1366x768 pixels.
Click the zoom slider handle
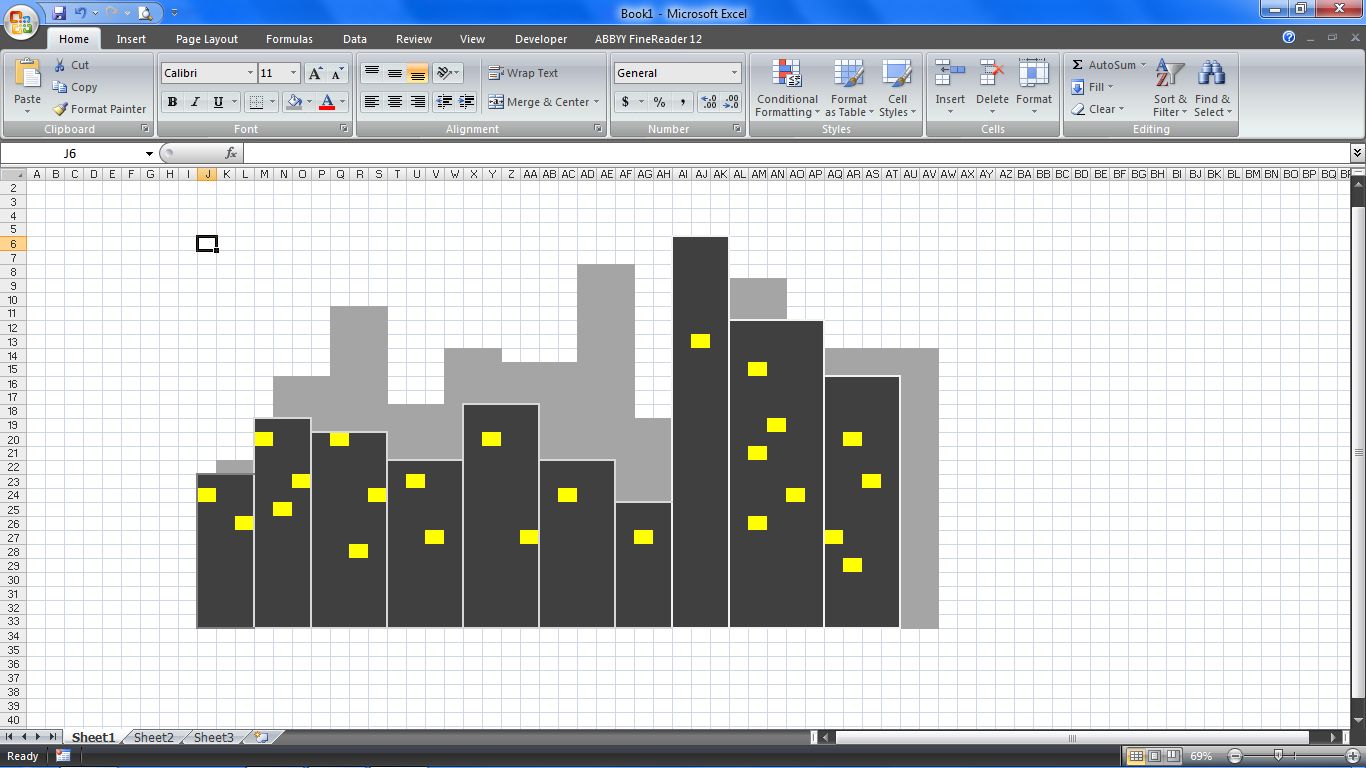coord(1278,756)
